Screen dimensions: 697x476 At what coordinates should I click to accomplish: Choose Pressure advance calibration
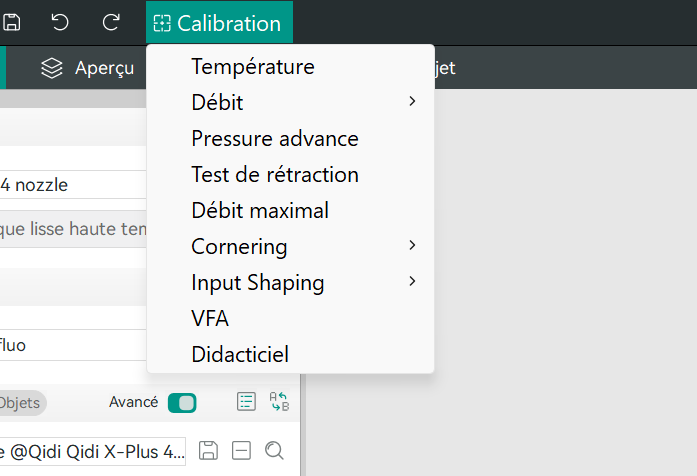[x=274, y=139]
